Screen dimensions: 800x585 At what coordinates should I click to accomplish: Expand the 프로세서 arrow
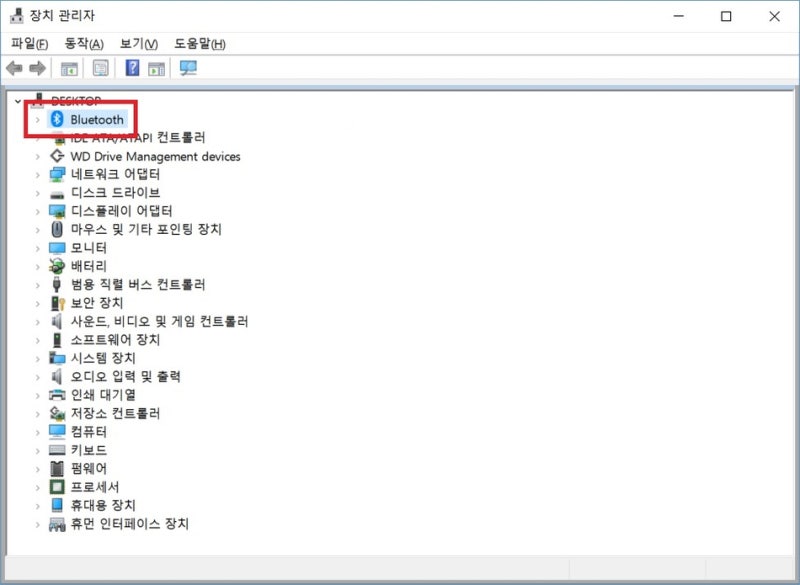37,487
